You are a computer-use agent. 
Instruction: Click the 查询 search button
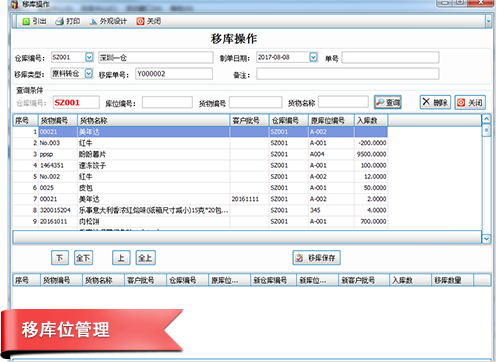[388, 102]
